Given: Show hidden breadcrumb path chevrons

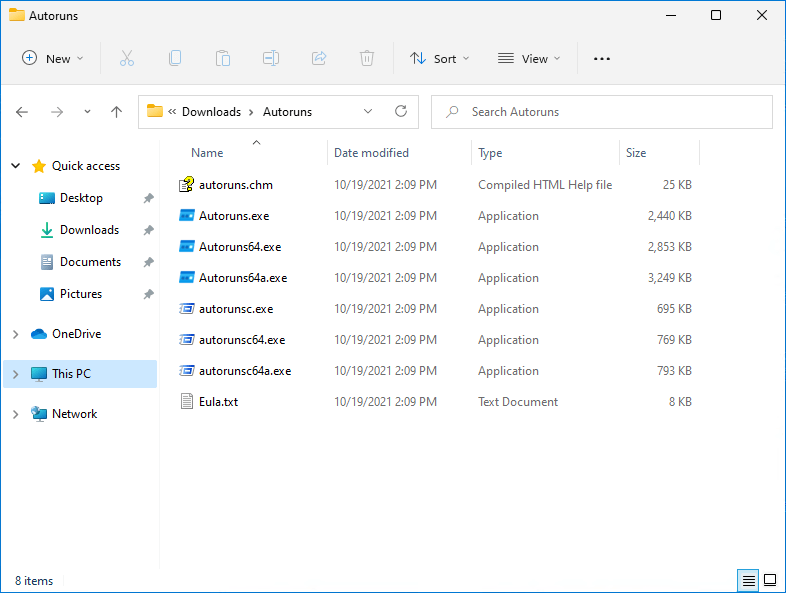Looking at the screenshot, I should click(172, 111).
